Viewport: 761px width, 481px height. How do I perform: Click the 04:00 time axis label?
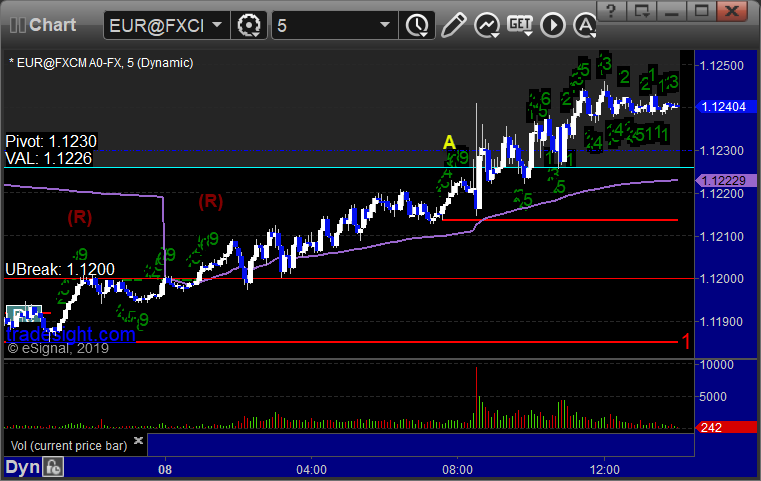(x=312, y=470)
